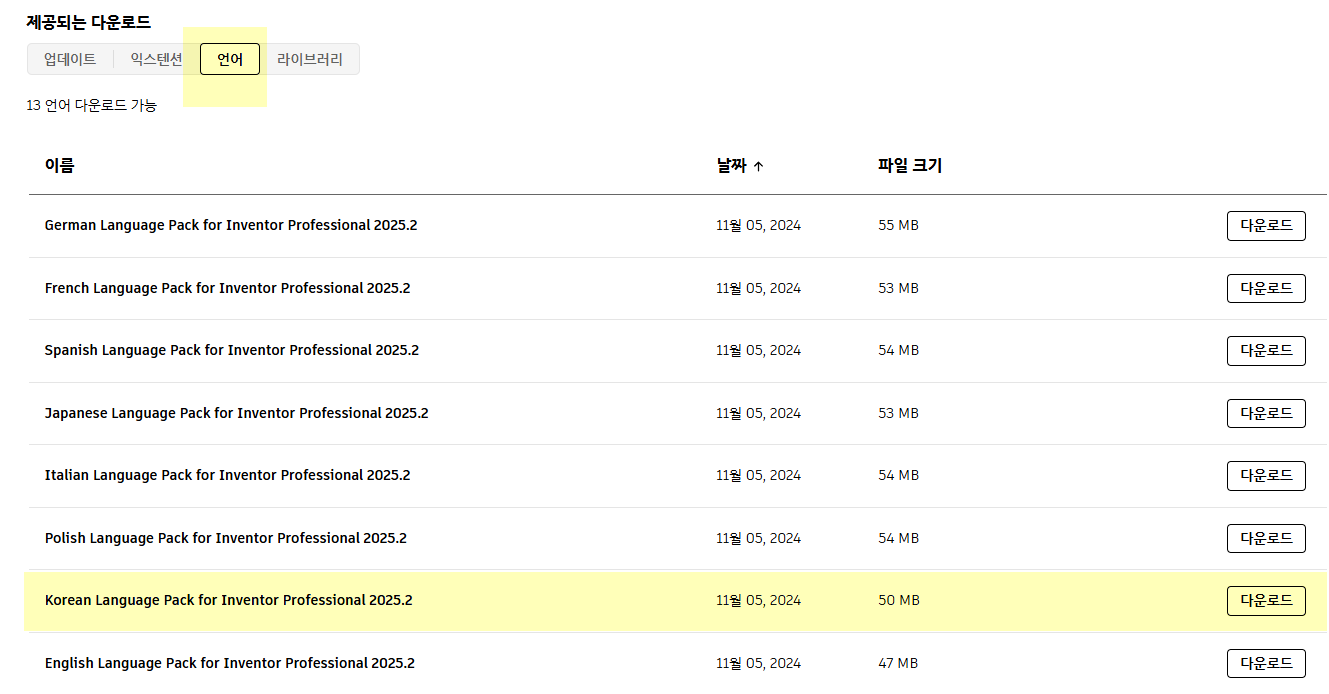Click the 파일 크기 column header
Viewport: 1329px width, 694px height.
[x=910, y=166]
